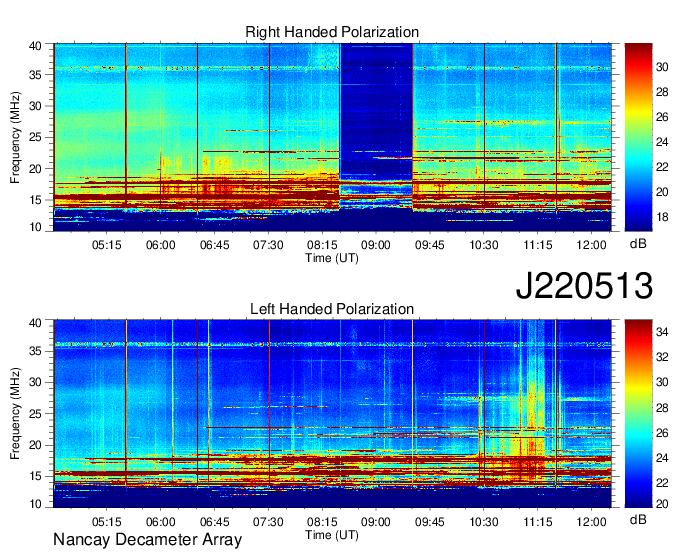This screenshot has height=552, width=680.
Task: Click the 06:45 time tick under Right Handed plot
Action: [x=214, y=245]
